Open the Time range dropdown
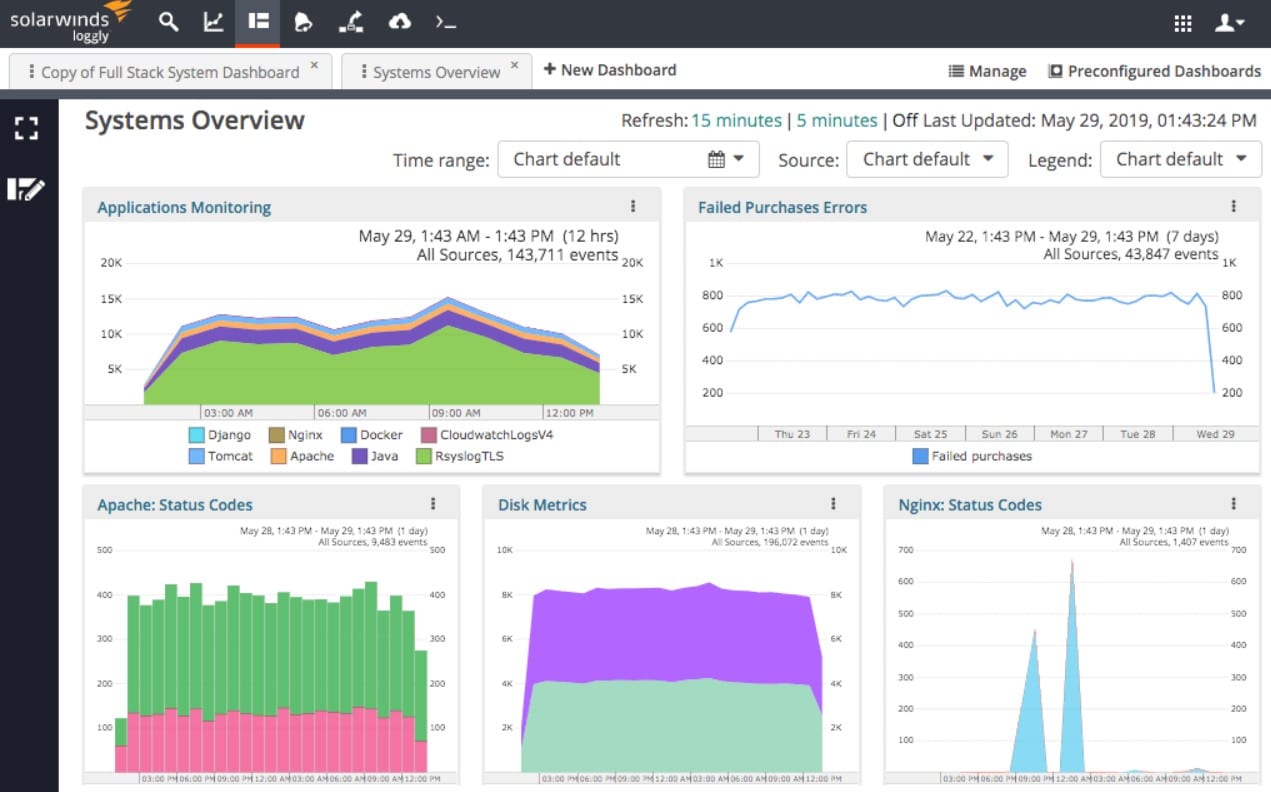This screenshot has height=792, width=1271. (628, 159)
